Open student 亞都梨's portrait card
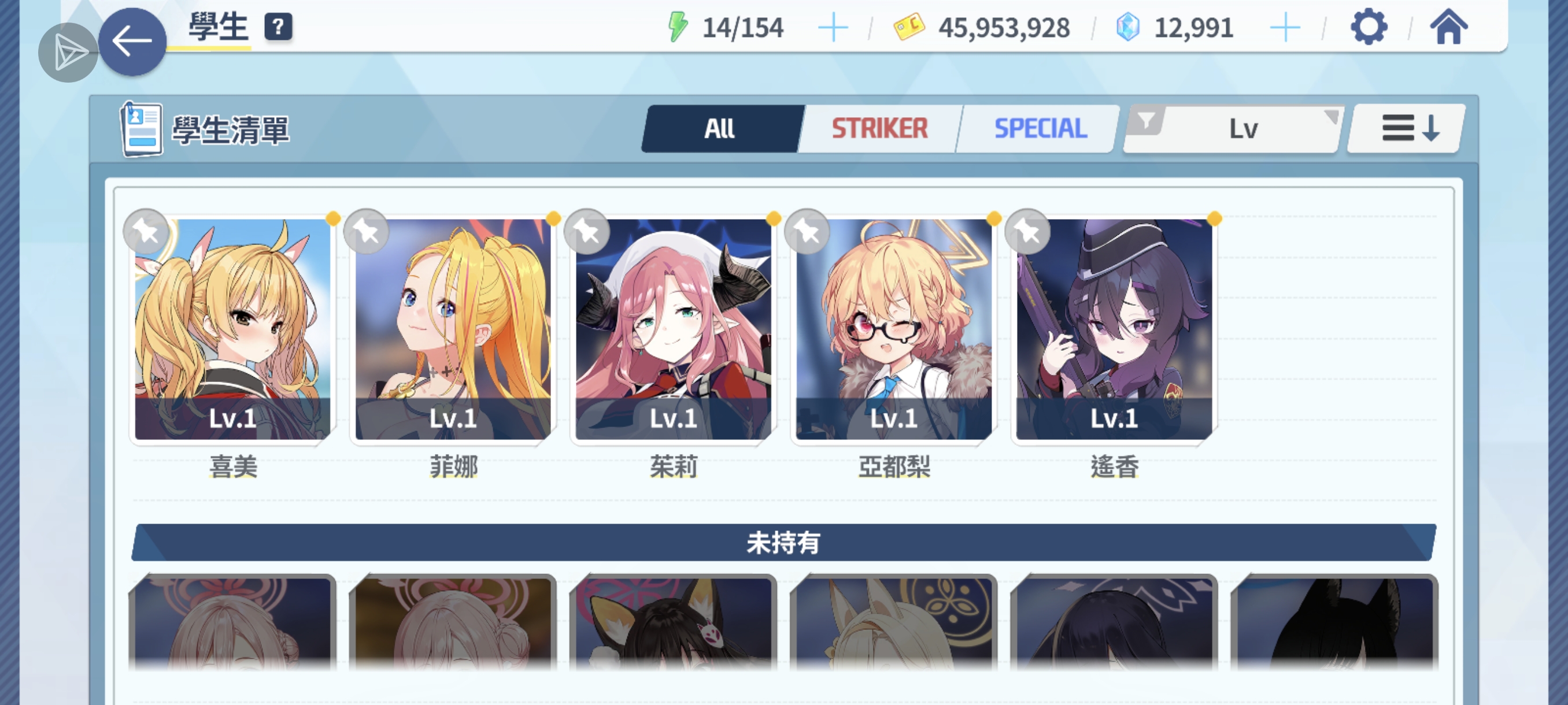Viewport: 1568px width, 705px height. pos(894,329)
